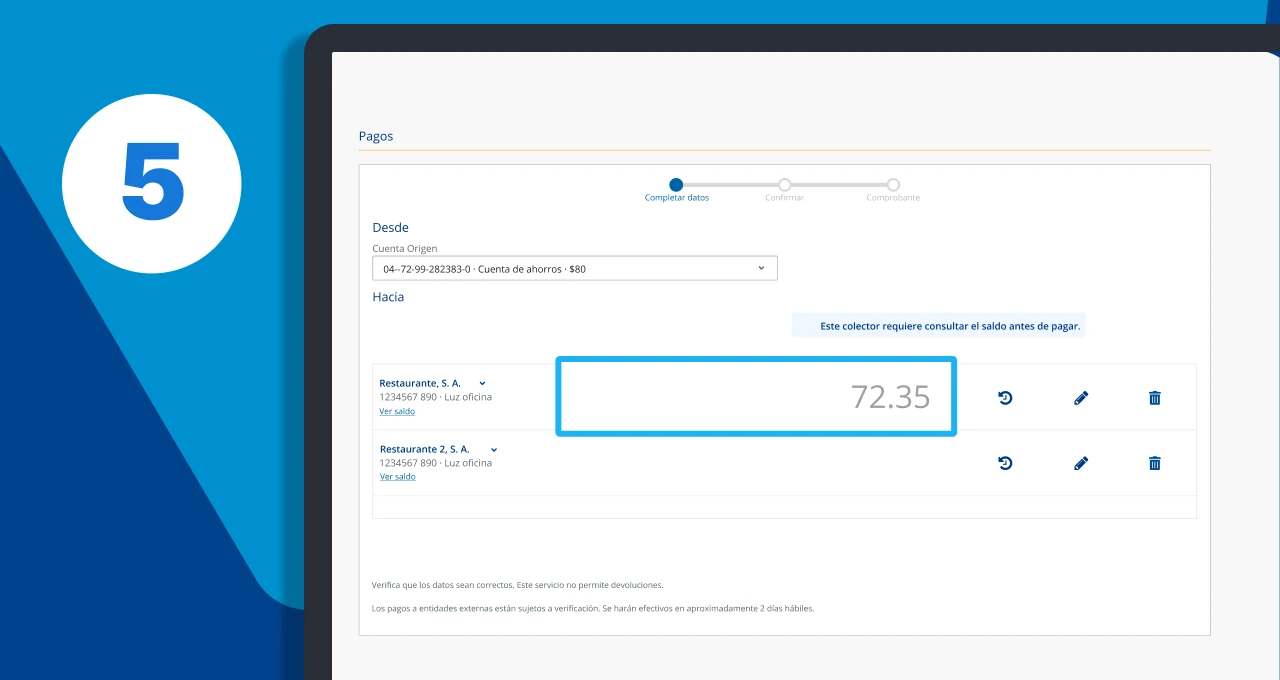Open Ver saldo link under Restaurante 2, S. A.

pos(397,477)
